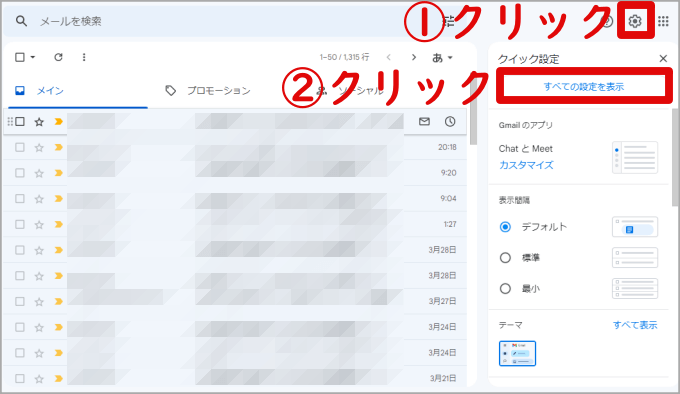This screenshot has width=680, height=394.
Task: Switch to the メイン tab
Action: (x=78, y=91)
